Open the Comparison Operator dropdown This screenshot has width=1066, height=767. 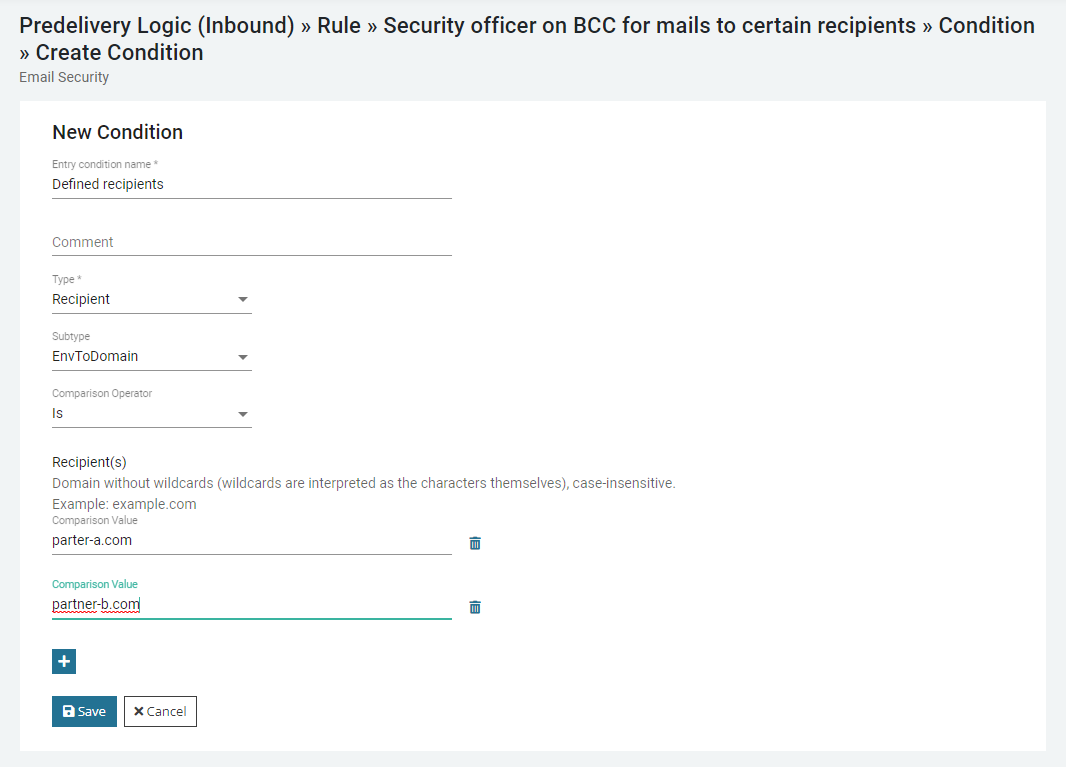[150, 413]
